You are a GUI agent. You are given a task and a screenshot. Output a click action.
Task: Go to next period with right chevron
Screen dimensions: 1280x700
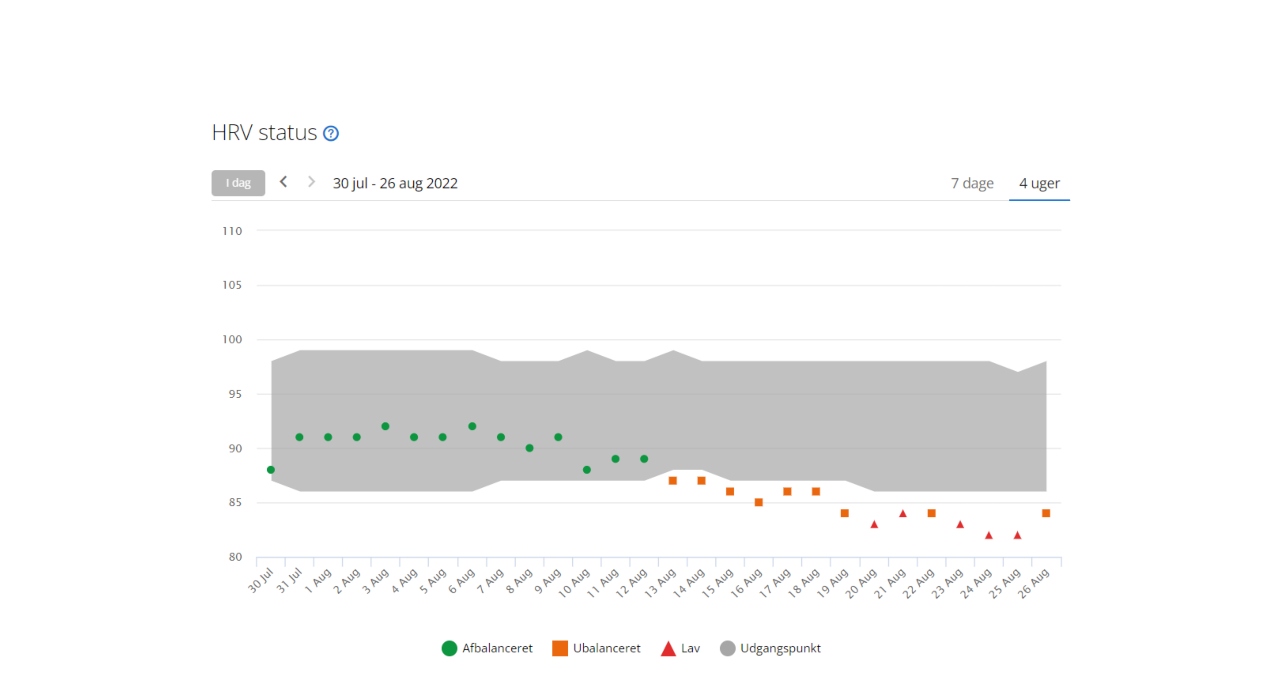click(x=312, y=182)
